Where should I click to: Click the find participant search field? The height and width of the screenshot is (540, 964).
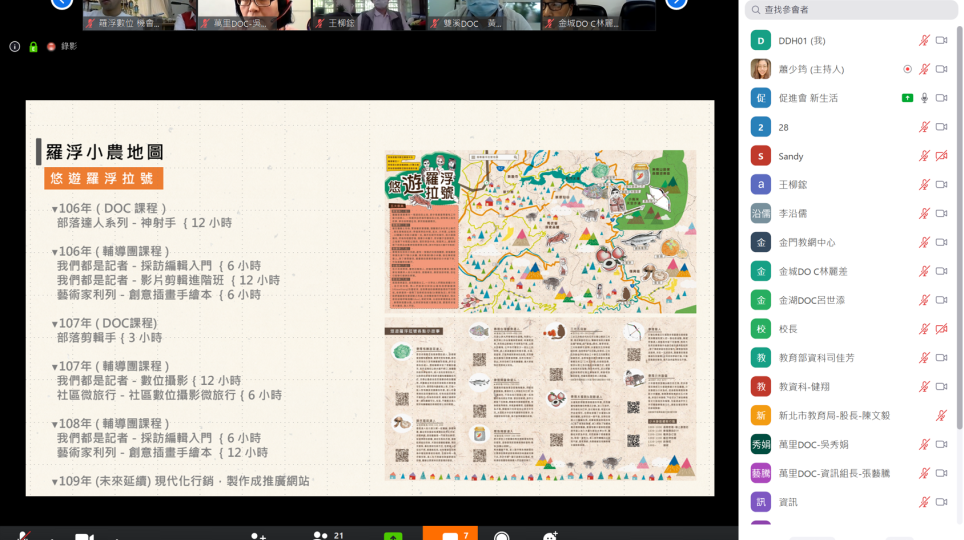(850, 10)
